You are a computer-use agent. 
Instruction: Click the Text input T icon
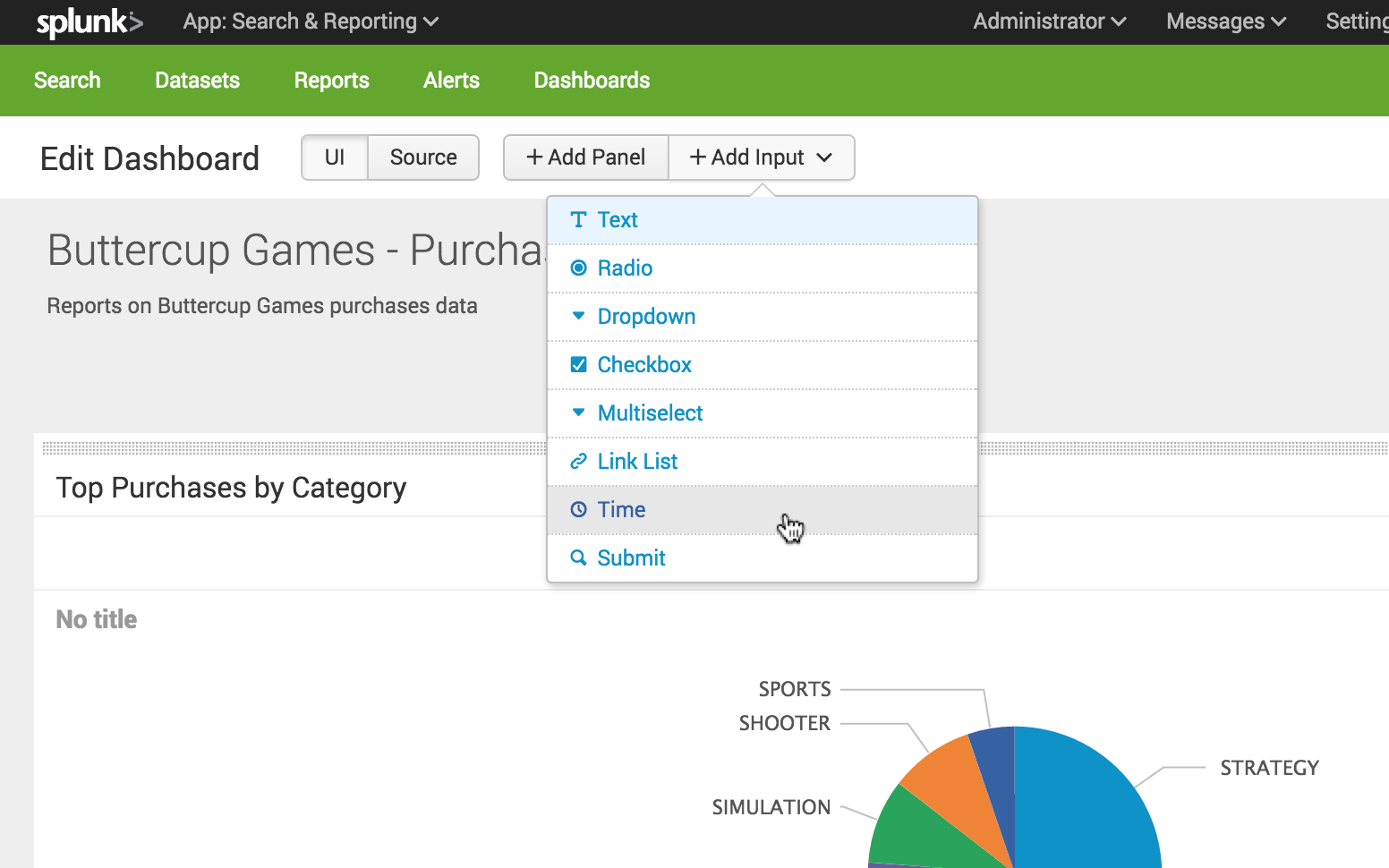[x=578, y=220]
